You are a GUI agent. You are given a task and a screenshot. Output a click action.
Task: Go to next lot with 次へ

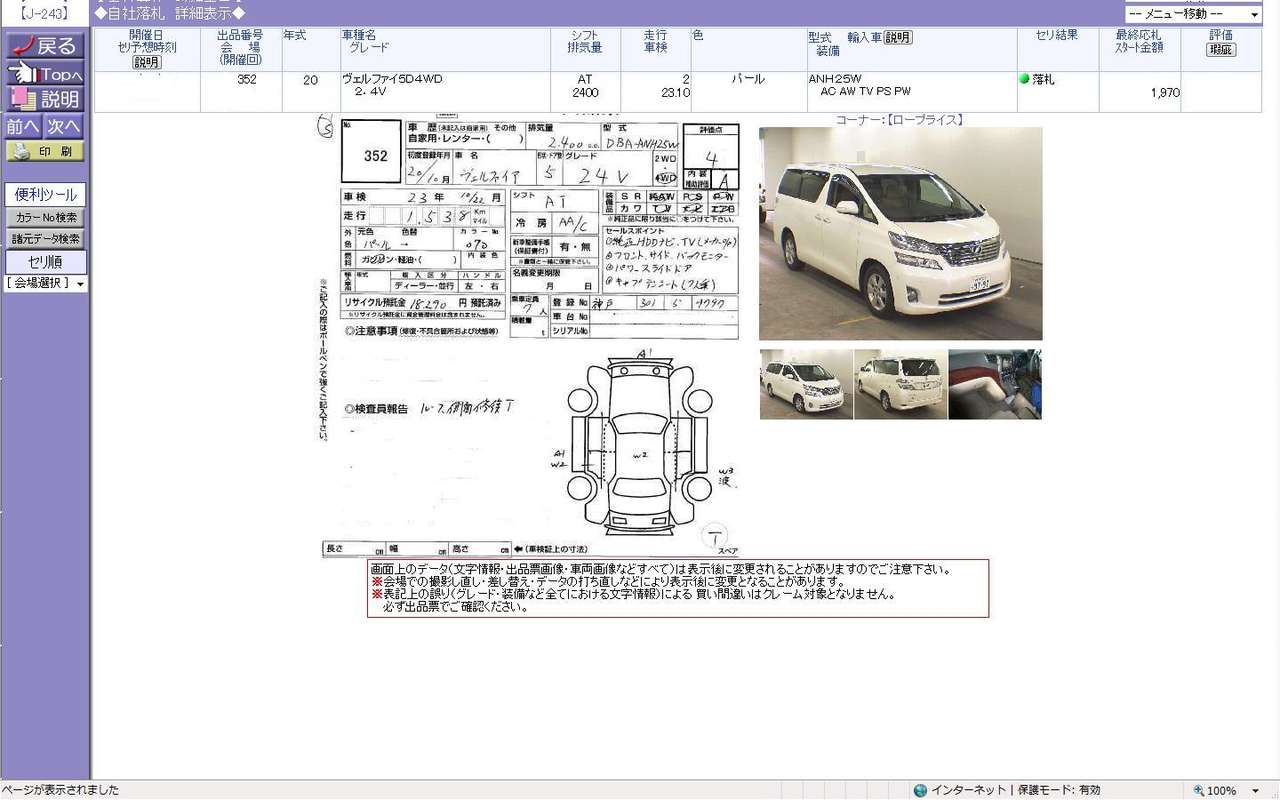coord(63,126)
